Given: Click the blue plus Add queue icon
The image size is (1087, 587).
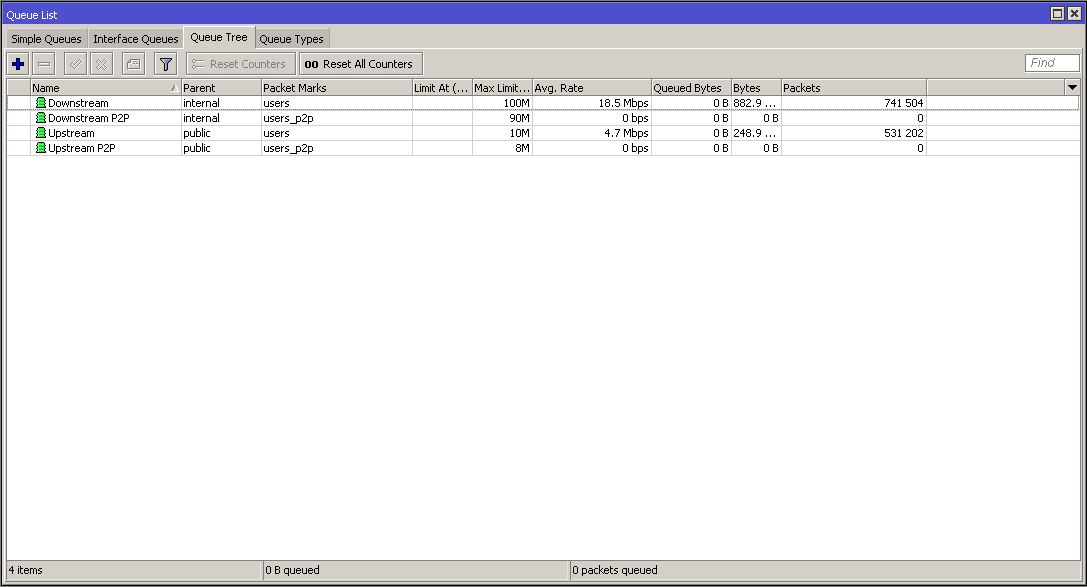Looking at the screenshot, I should (18, 64).
